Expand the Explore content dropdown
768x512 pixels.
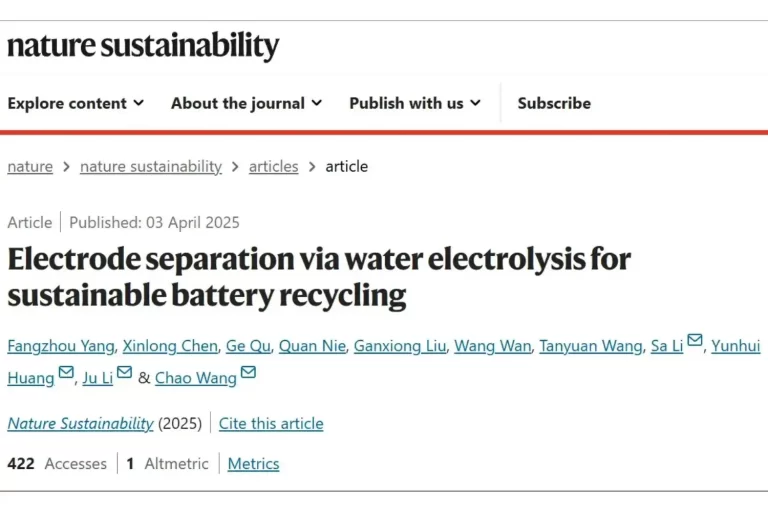tap(76, 103)
